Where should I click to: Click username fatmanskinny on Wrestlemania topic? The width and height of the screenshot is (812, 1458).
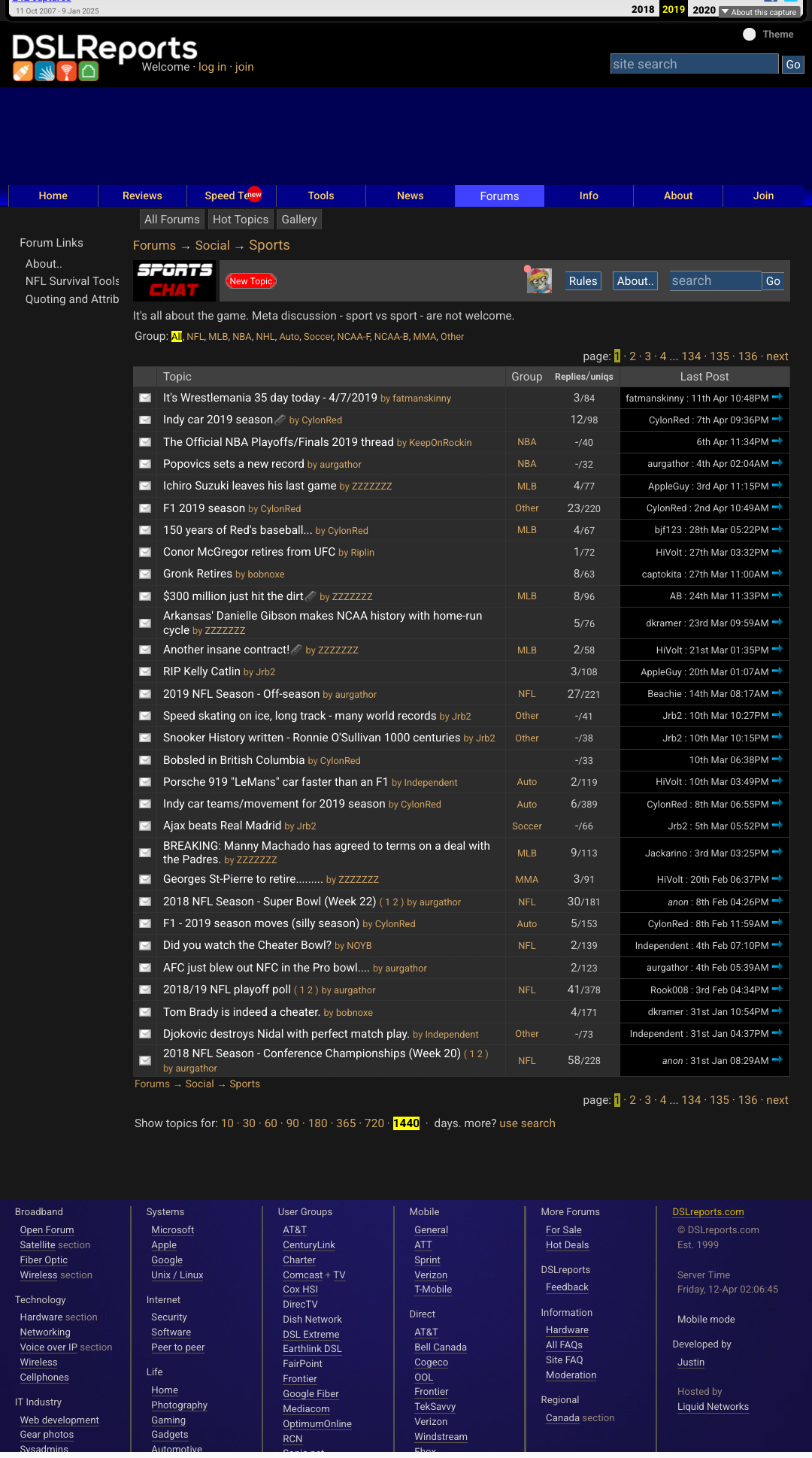pos(422,399)
